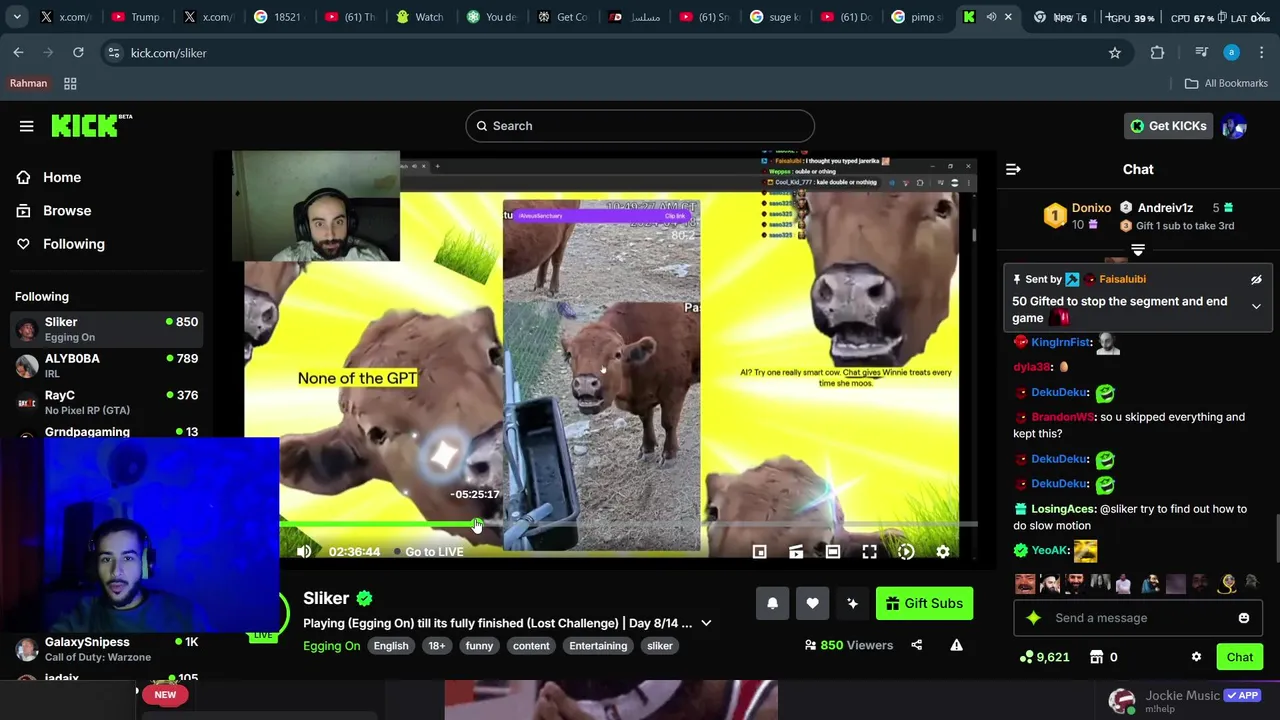Open the Kick hamburger sidebar menu
This screenshot has height=720, width=1280.
pos(27,126)
